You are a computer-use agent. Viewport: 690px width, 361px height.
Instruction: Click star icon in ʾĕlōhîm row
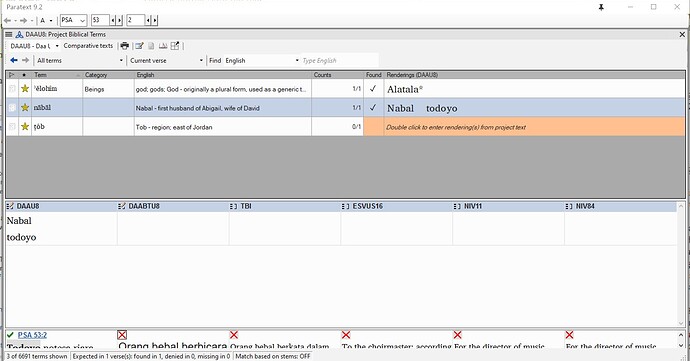(x=25, y=88)
